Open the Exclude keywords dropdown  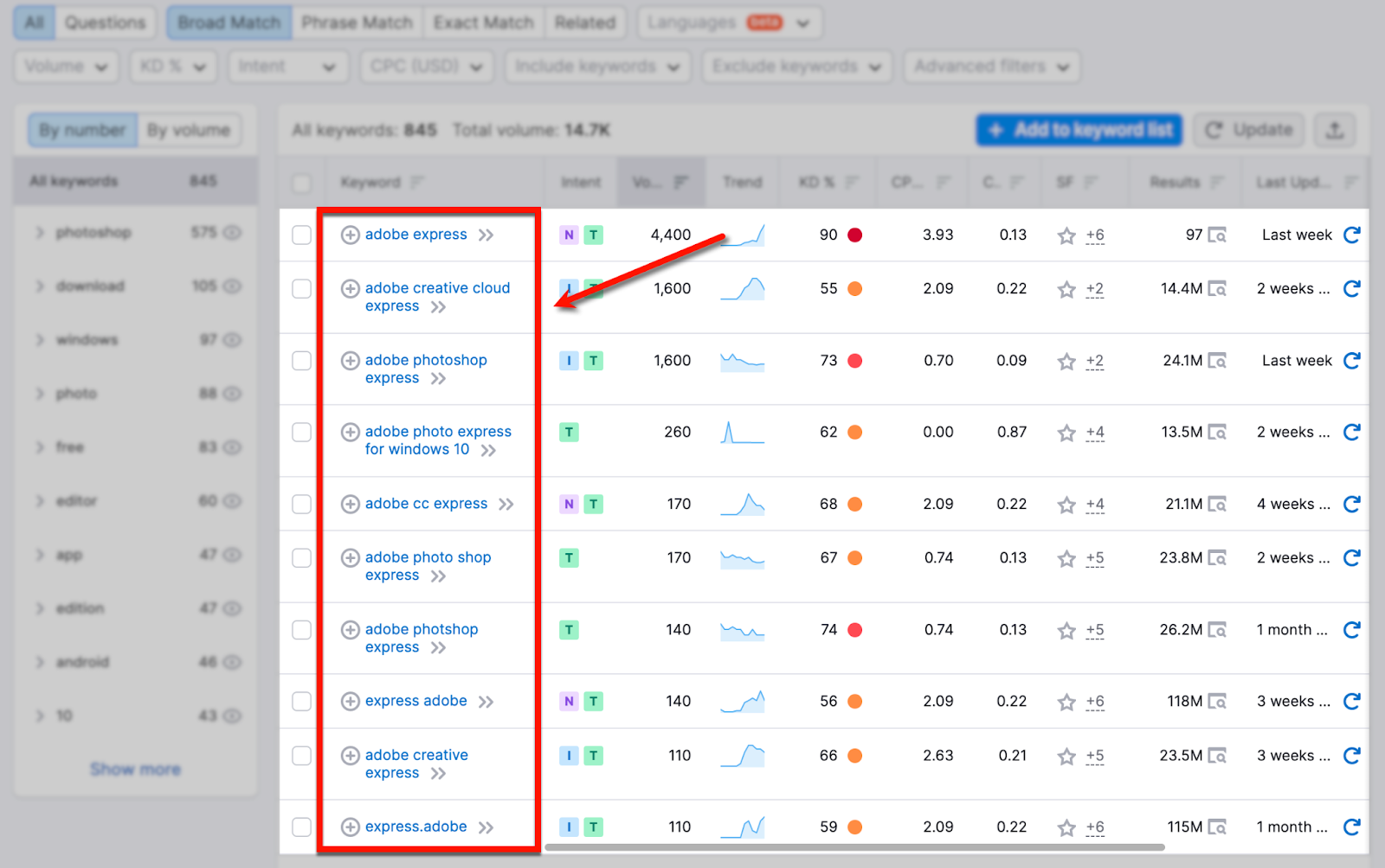[796, 67]
